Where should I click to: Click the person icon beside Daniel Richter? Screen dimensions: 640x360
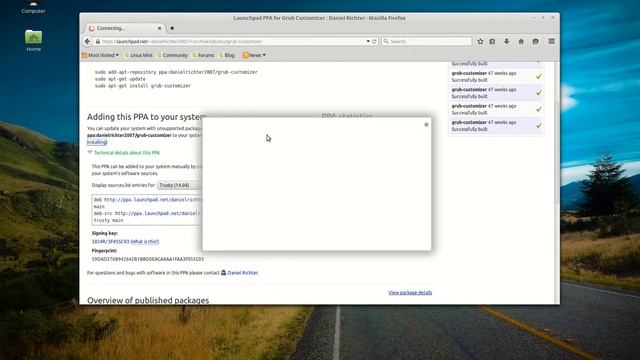[224, 273]
